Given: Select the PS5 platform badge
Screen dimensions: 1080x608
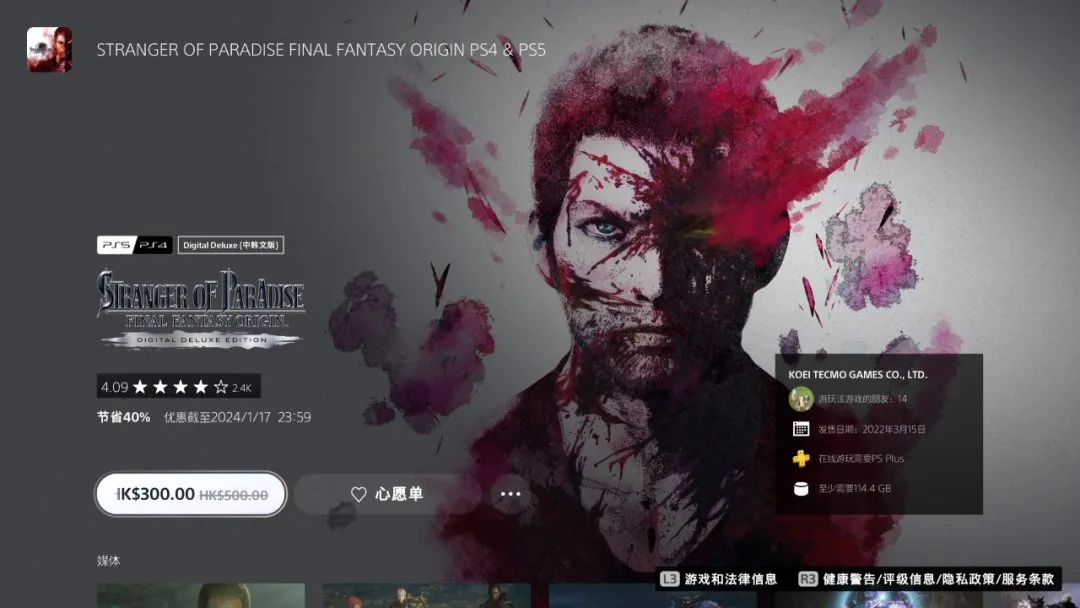Looking at the screenshot, I should point(116,245).
